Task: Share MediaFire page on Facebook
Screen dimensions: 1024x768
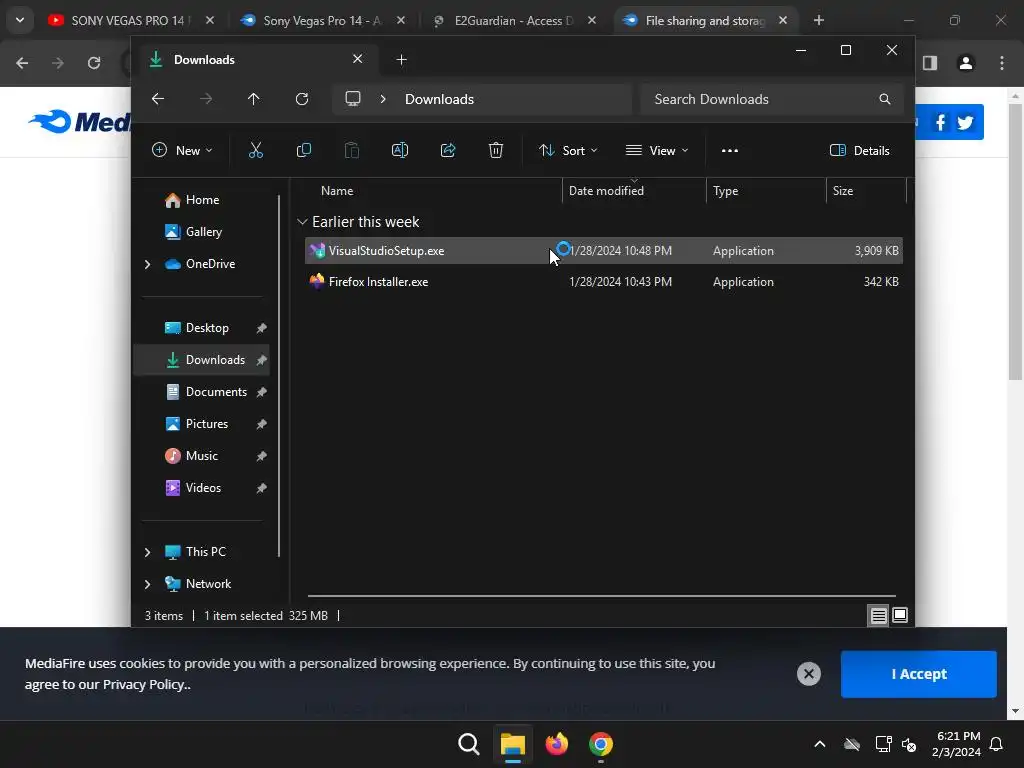Action: pos(940,122)
